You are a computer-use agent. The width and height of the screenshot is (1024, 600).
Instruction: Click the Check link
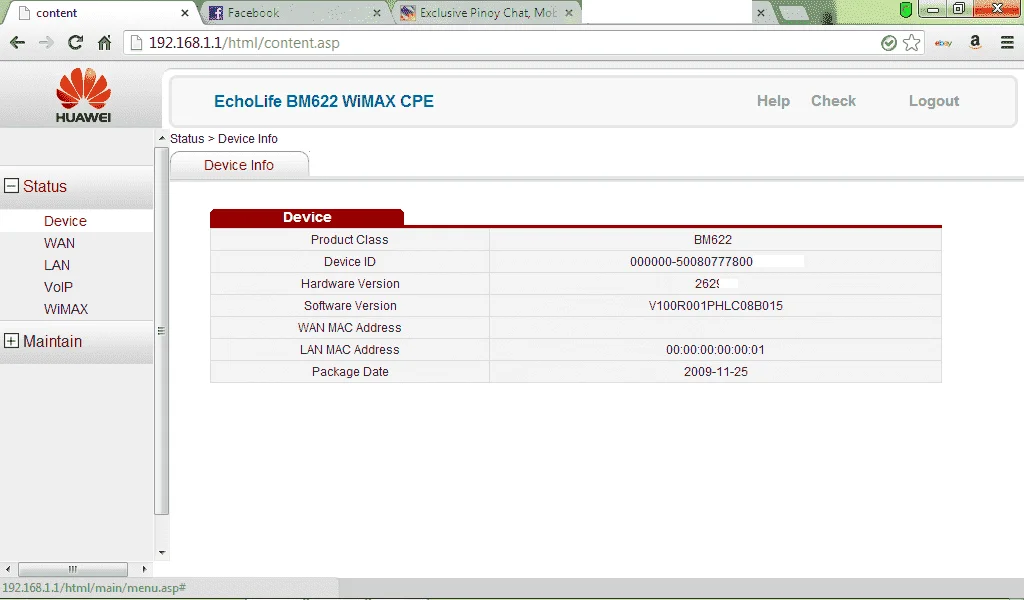(833, 101)
